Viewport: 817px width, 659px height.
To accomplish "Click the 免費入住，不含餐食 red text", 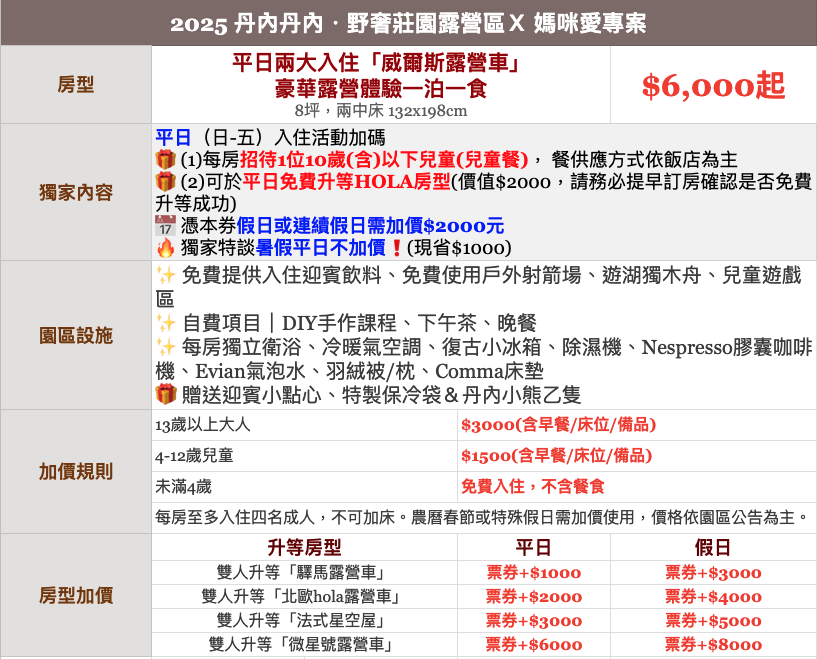I will (532, 487).
